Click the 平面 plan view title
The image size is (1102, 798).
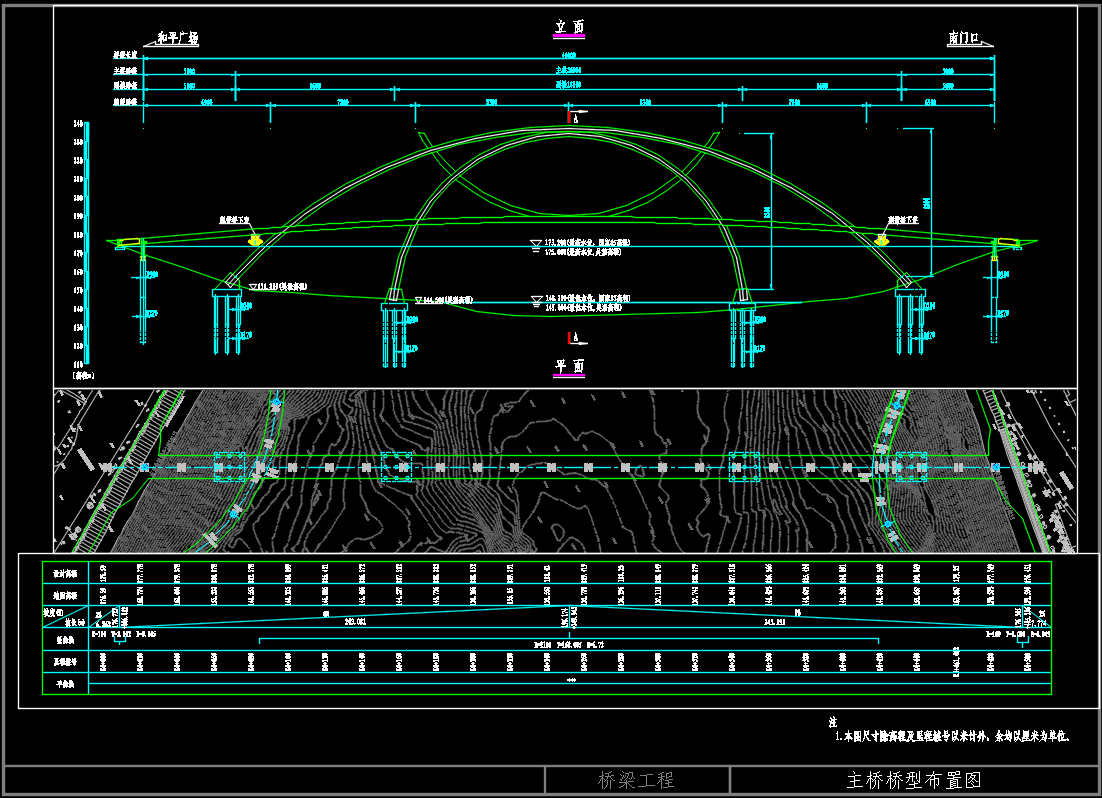570,366
